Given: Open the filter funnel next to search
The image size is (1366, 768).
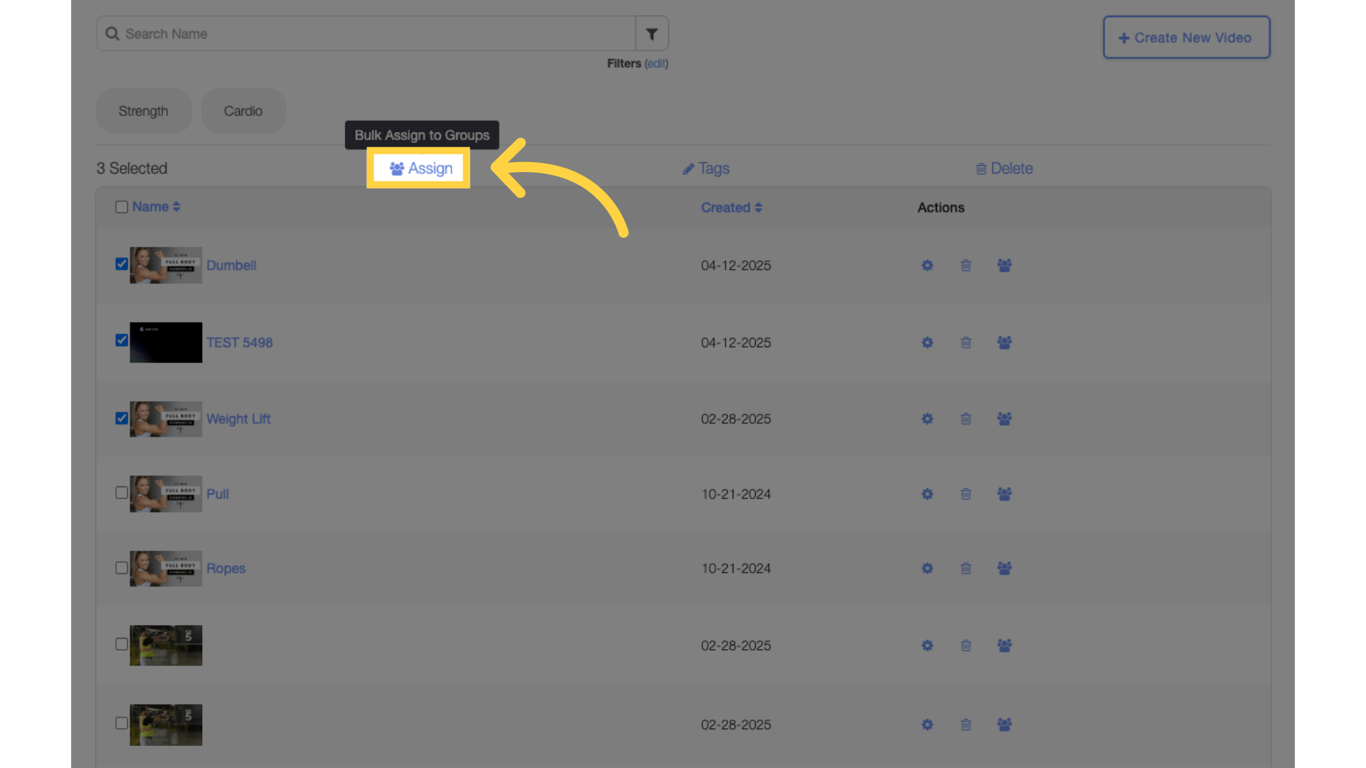Looking at the screenshot, I should pyautogui.click(x=652, y=33).
